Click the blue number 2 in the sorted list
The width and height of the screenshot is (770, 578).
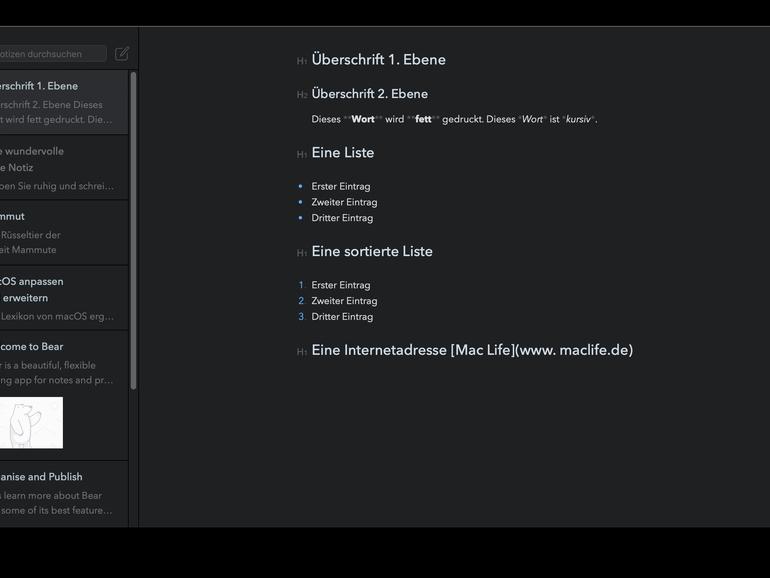pos(302,301)
